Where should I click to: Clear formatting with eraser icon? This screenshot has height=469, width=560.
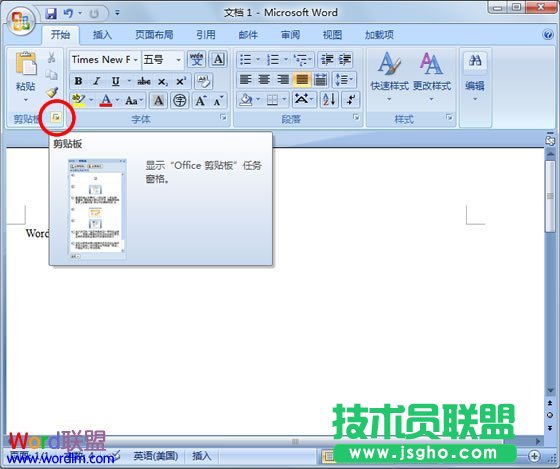[x=204, y=81]
